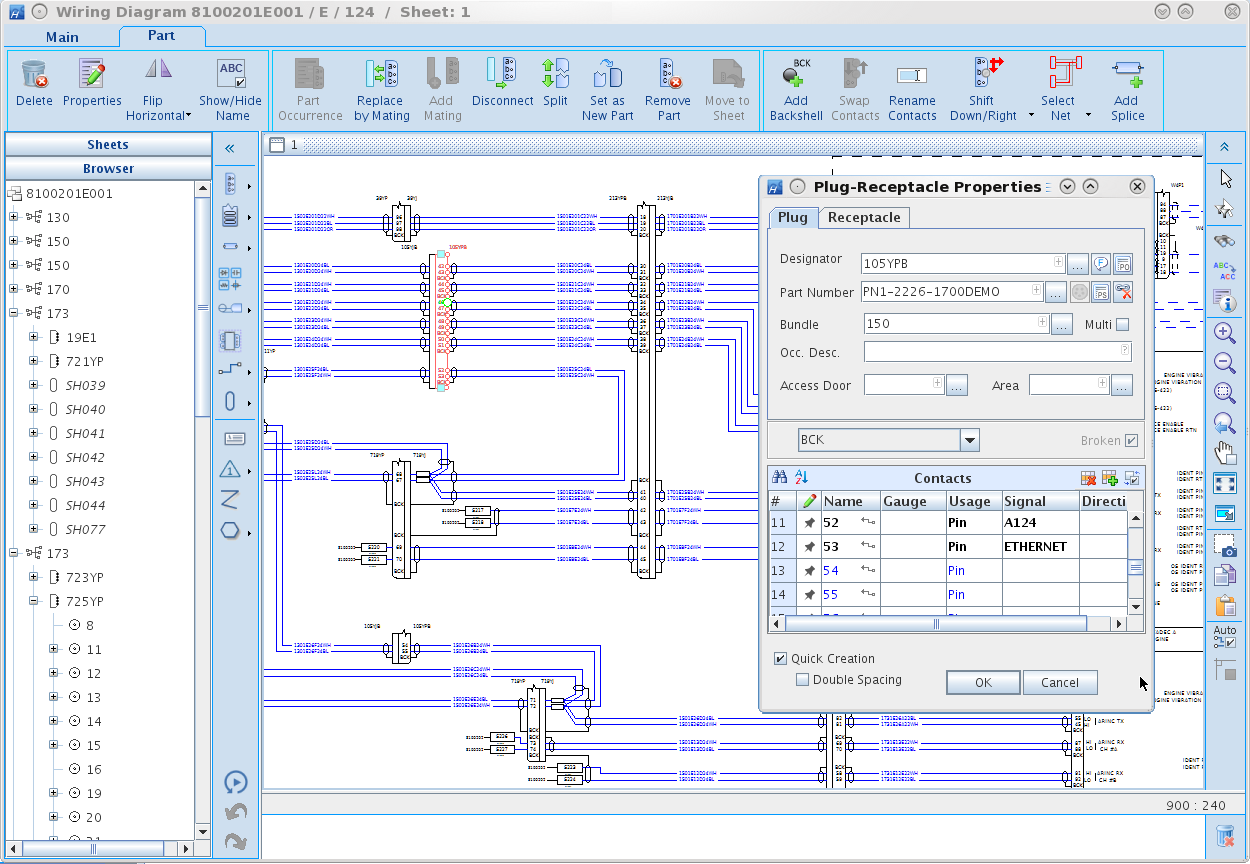The width and height of the screenshot is (1250, 864).
Task: Switch to the Receptacle tab
Action: 864,217
